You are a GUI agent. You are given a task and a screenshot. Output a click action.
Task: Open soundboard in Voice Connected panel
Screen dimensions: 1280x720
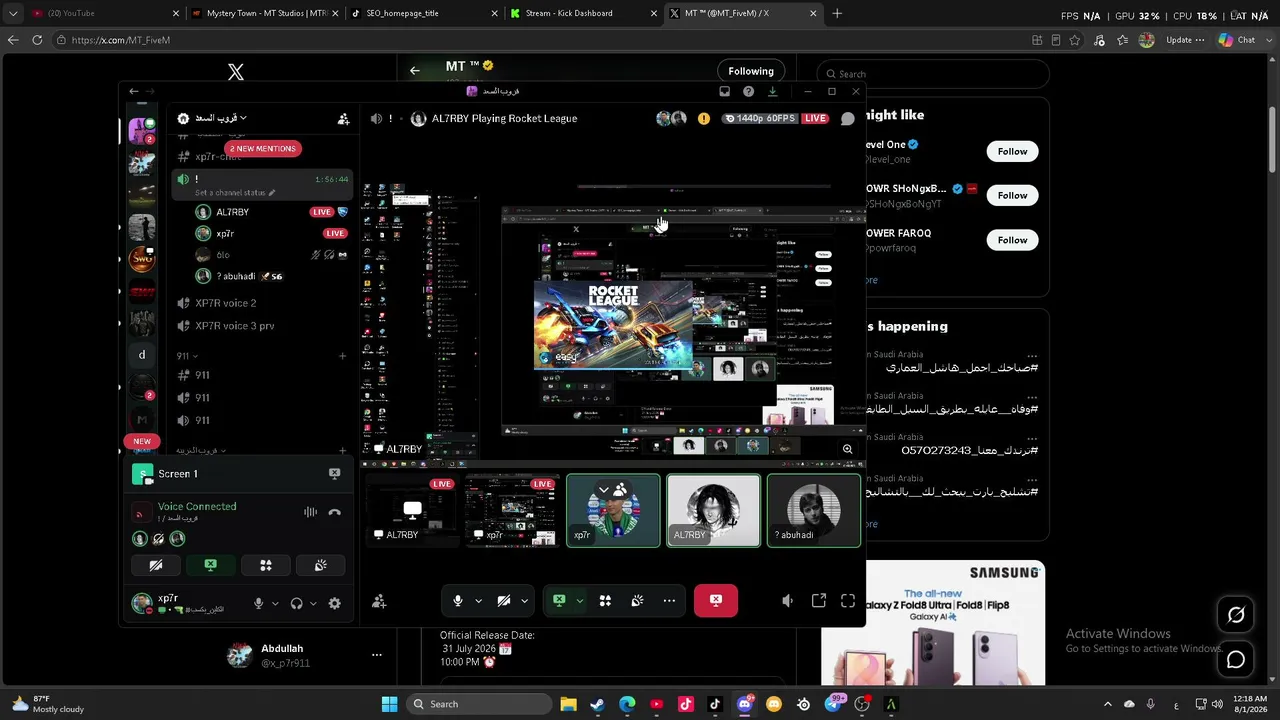click(321, 565)
